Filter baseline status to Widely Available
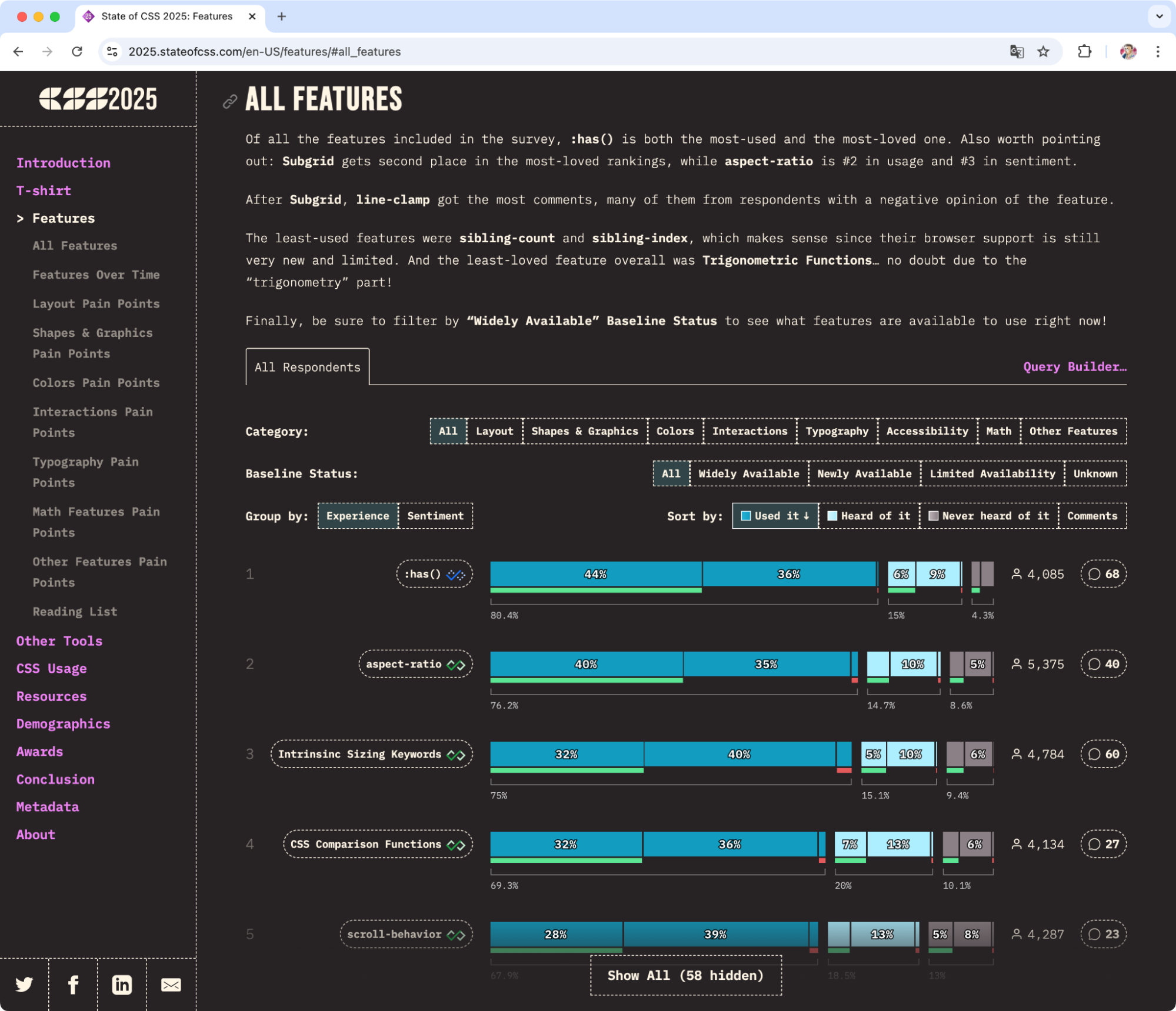 pos(748,473)
